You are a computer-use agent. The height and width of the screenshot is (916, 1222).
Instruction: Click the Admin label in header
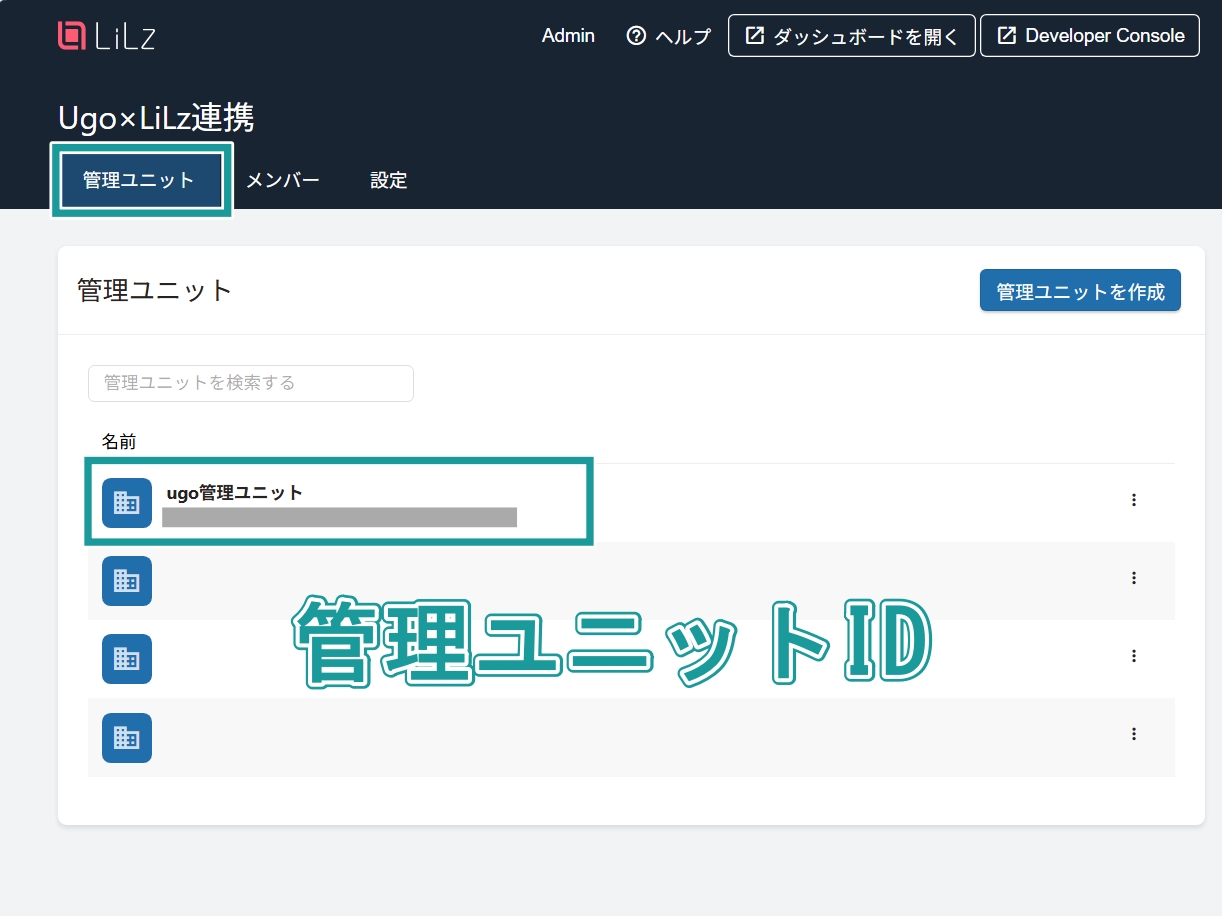(x=568, y=36)
